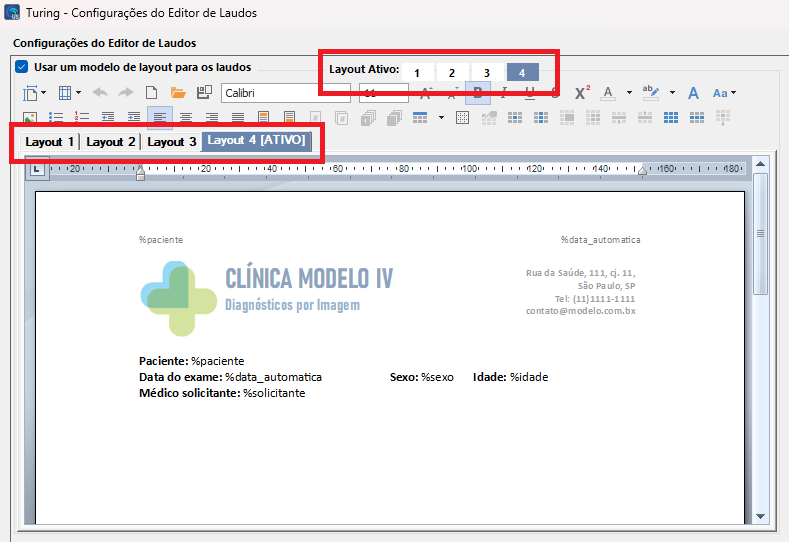Open the page layout dropdown arrow
Image resolution: width=789 pixels, height=542 pixels.
43,94
